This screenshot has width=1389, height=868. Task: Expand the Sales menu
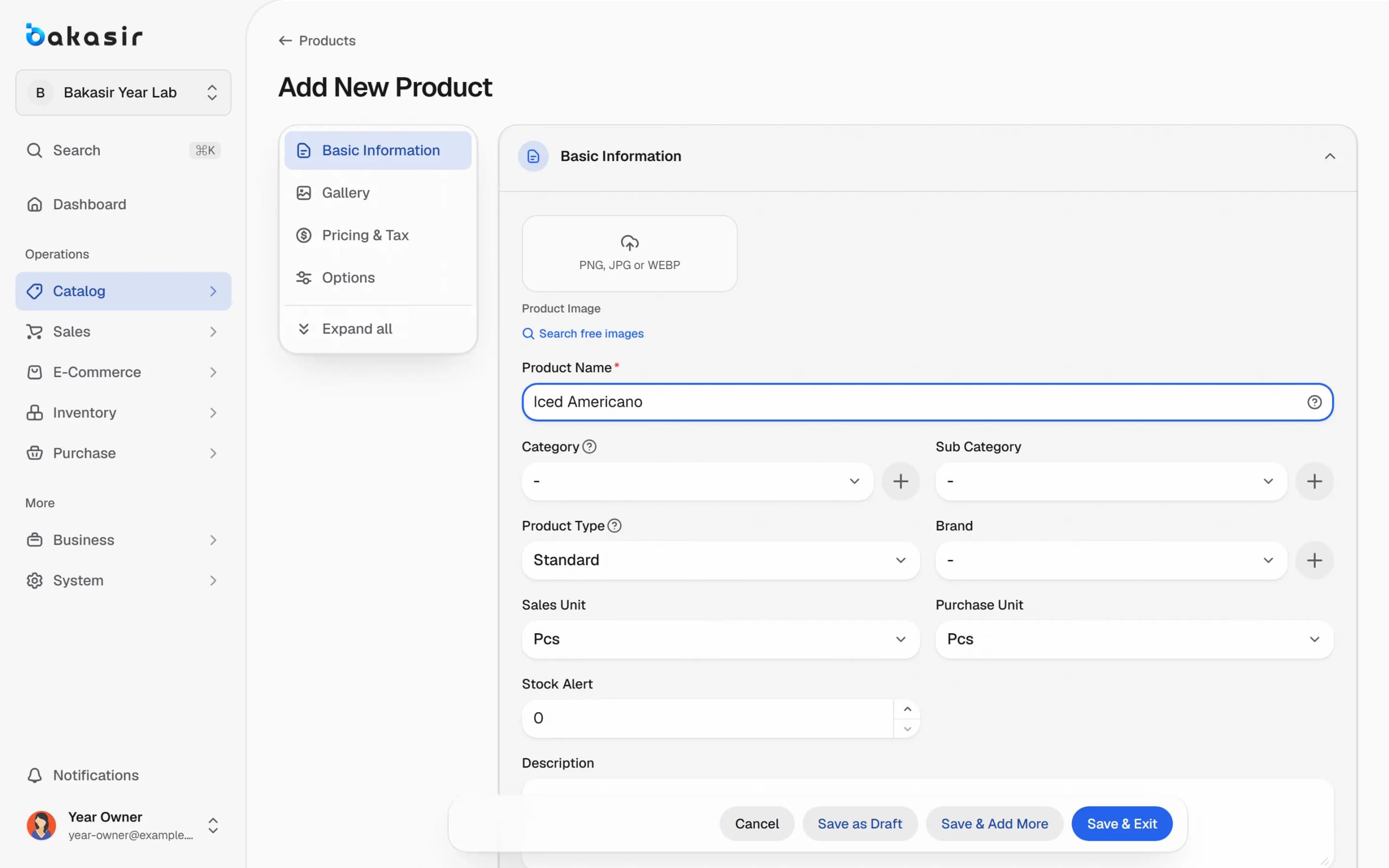123,332
